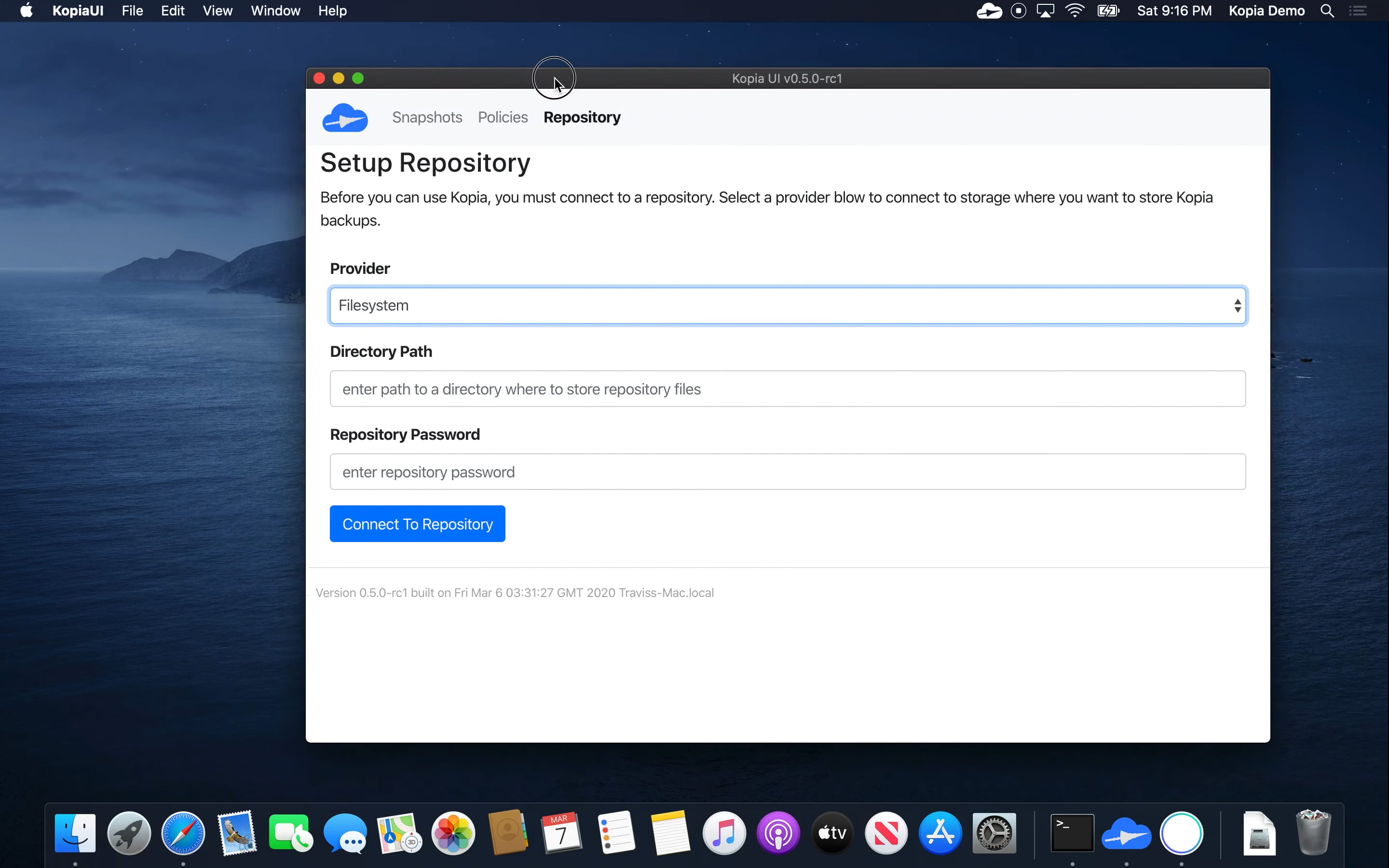This screenshot has height=868, width=1389.
Task: Open the File menu
Action: pos(132,11)
